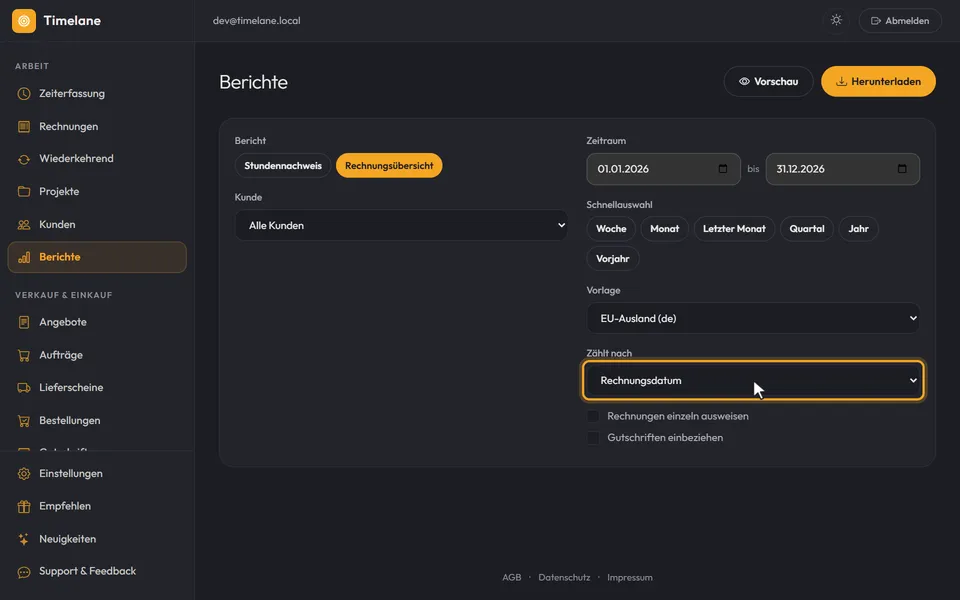This screenshot has width=960, height=600.
Task: Click the Timelane logo icon
Action: pyautogui.click(x=24, y=21)
